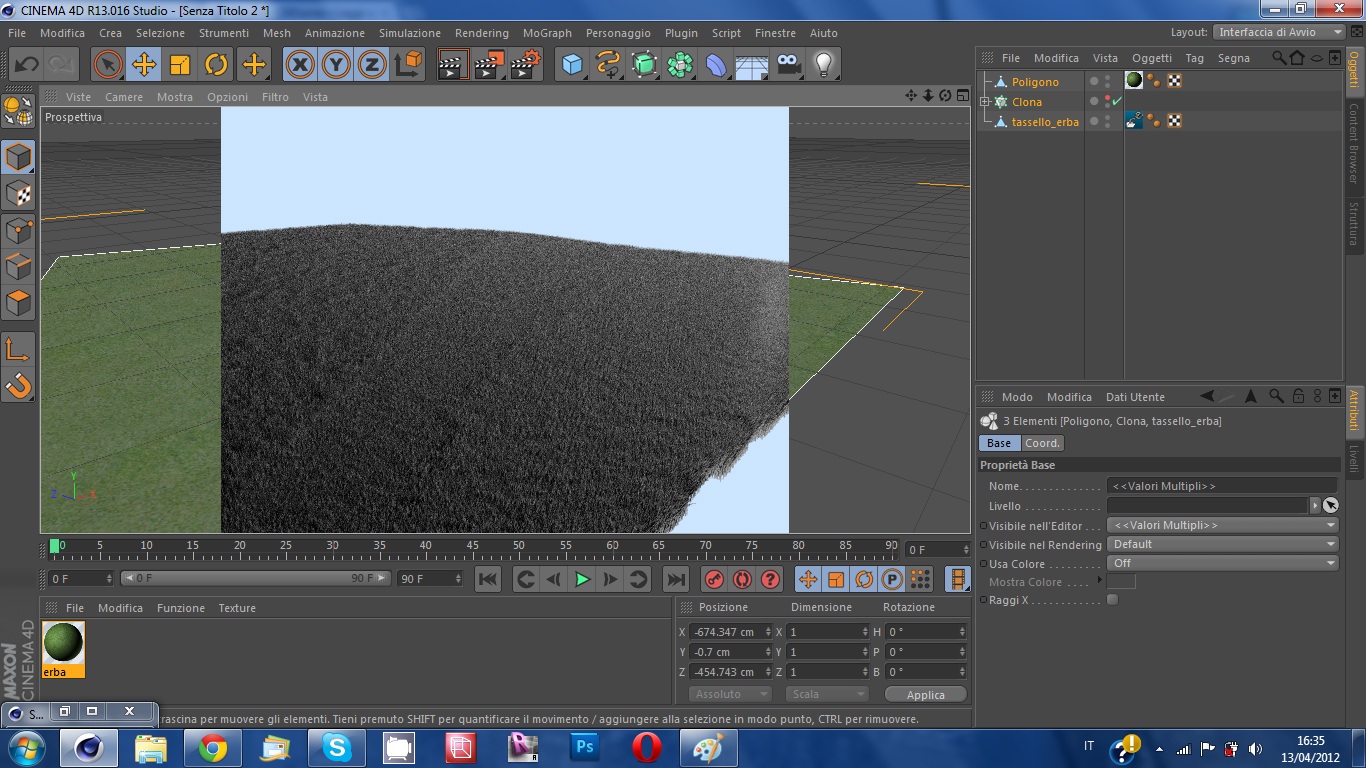Click the arrow button beside Livello field
This screenshot has height=768, width=1366.
pyautogui.click(x=1315, y=506)
